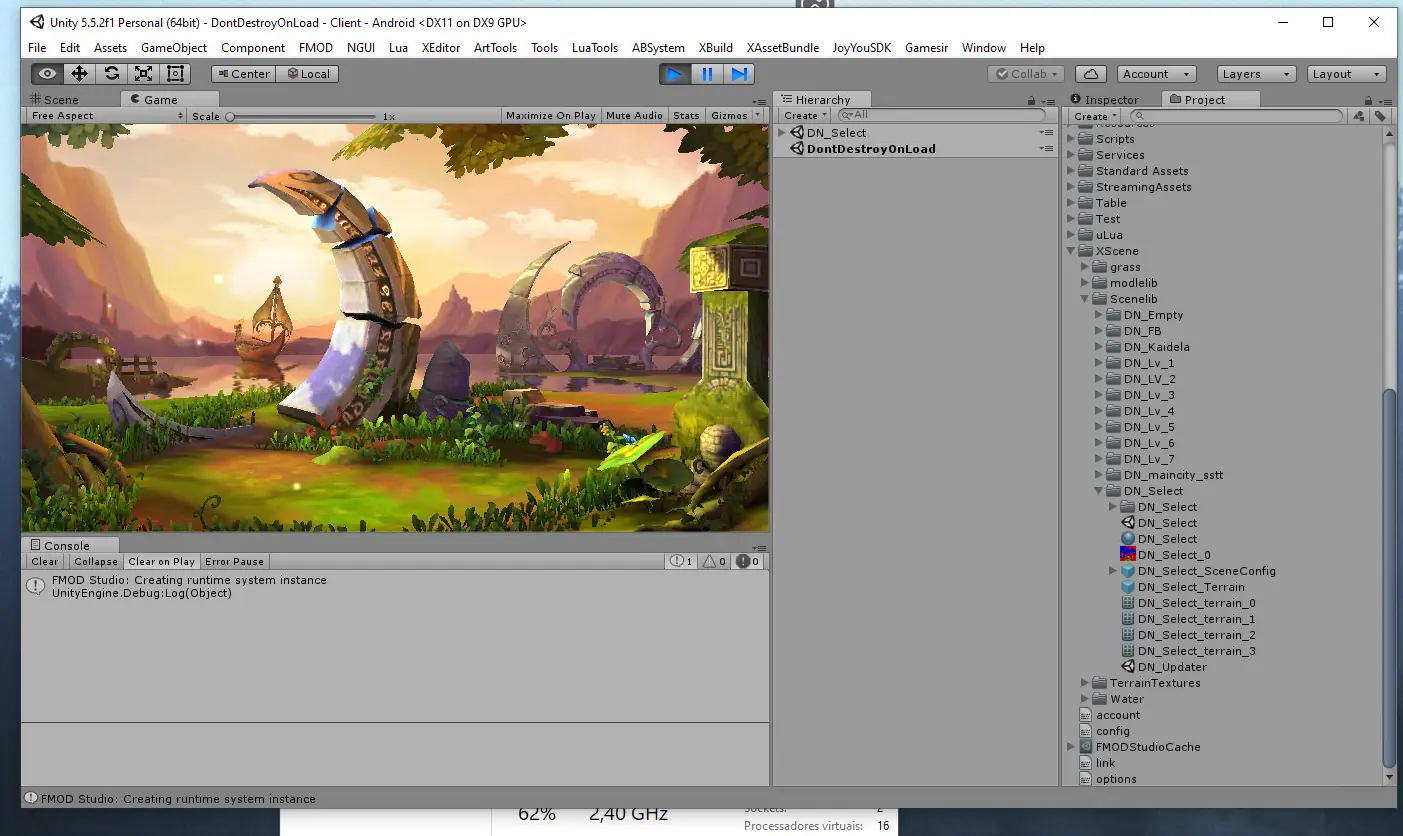Image resolution: width=1403 pixels, height=836 pixels.
Task: Toggle console Collapse
Action: [x=96, y=562]
